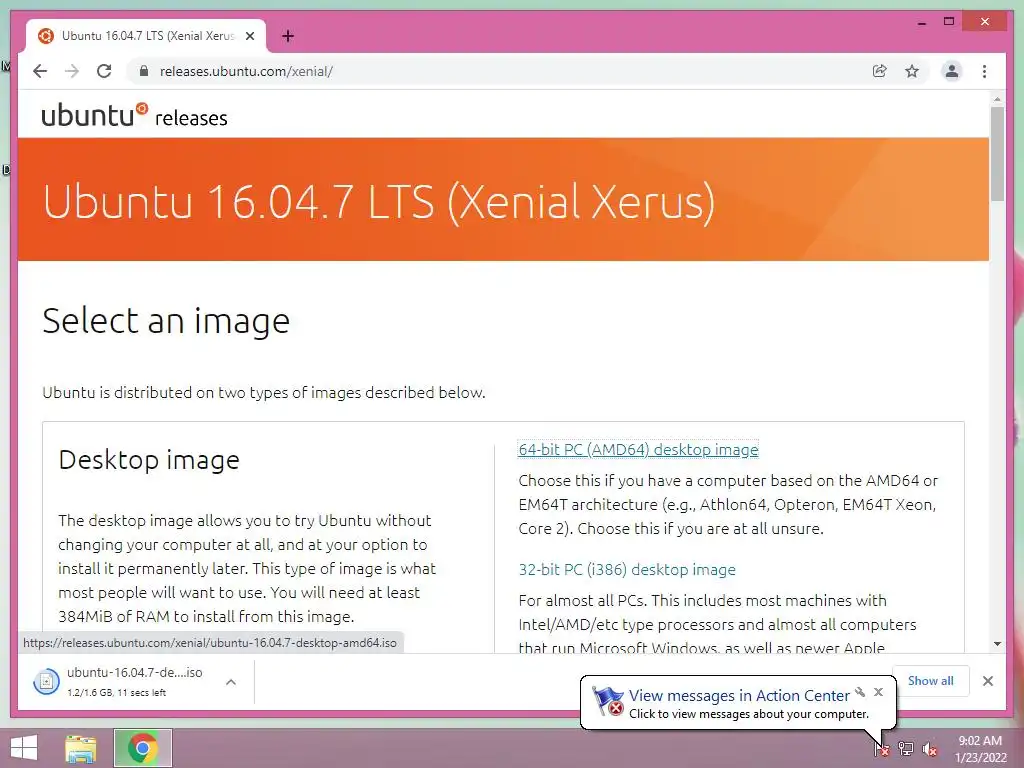The image size is (1024, 768).
Task: Open the taskbar clock showing 9:02 AM
Action: pyautogui.click(x=980, y=749)
